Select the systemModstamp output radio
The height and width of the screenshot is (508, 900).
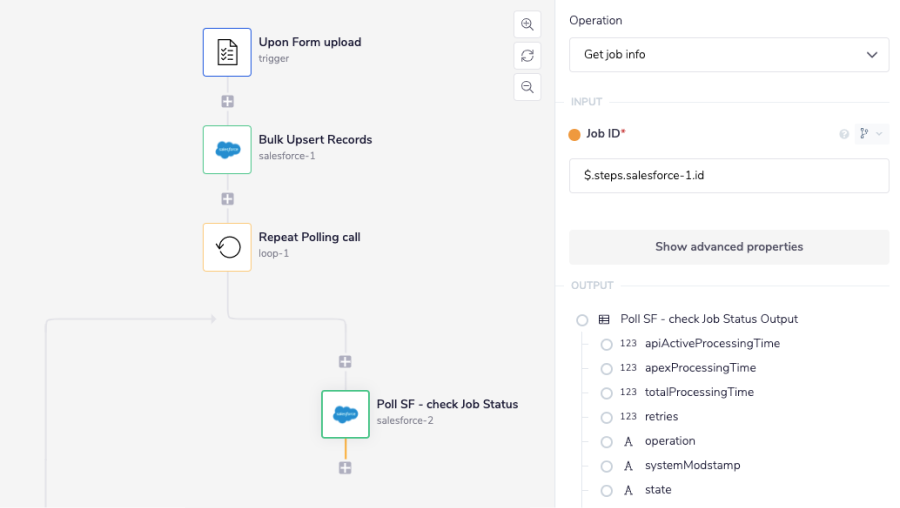point(607,467)
